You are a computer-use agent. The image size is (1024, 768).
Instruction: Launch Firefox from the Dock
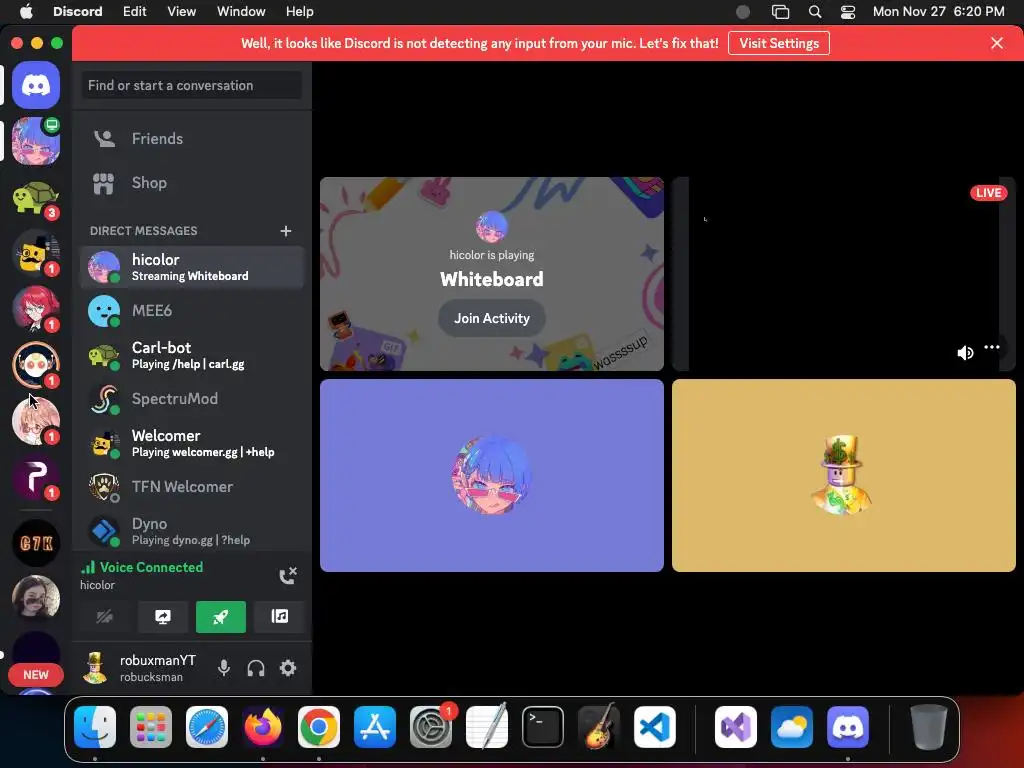click(263, 726)
